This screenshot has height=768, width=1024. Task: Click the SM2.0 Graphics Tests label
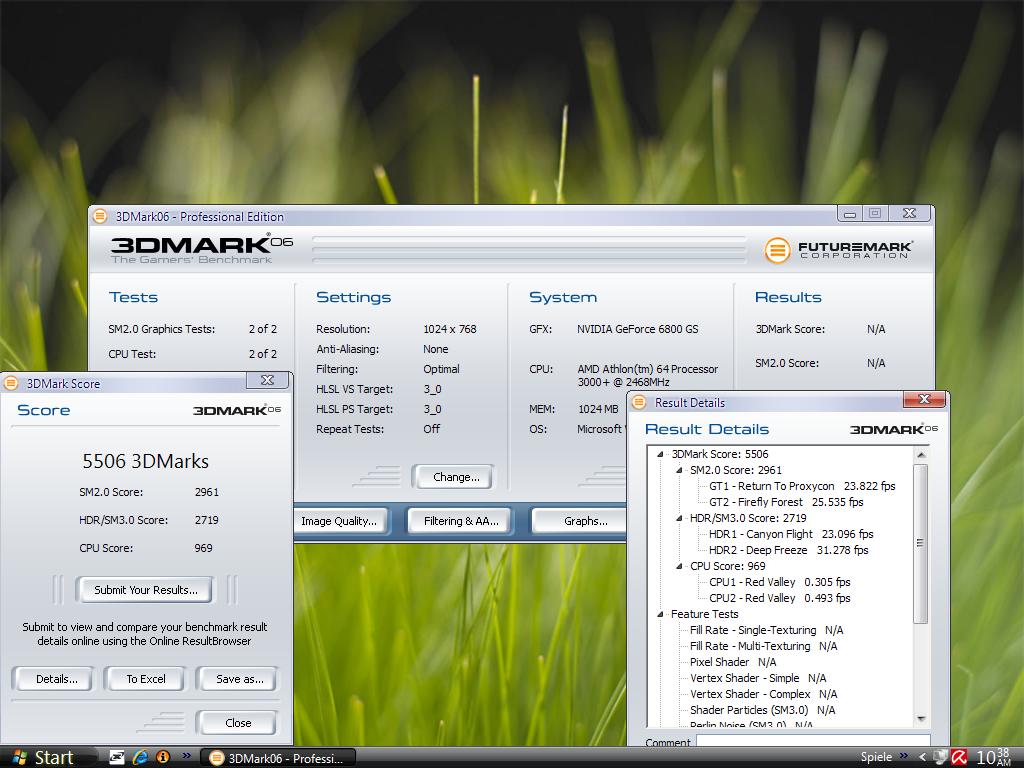click(161, 329)
